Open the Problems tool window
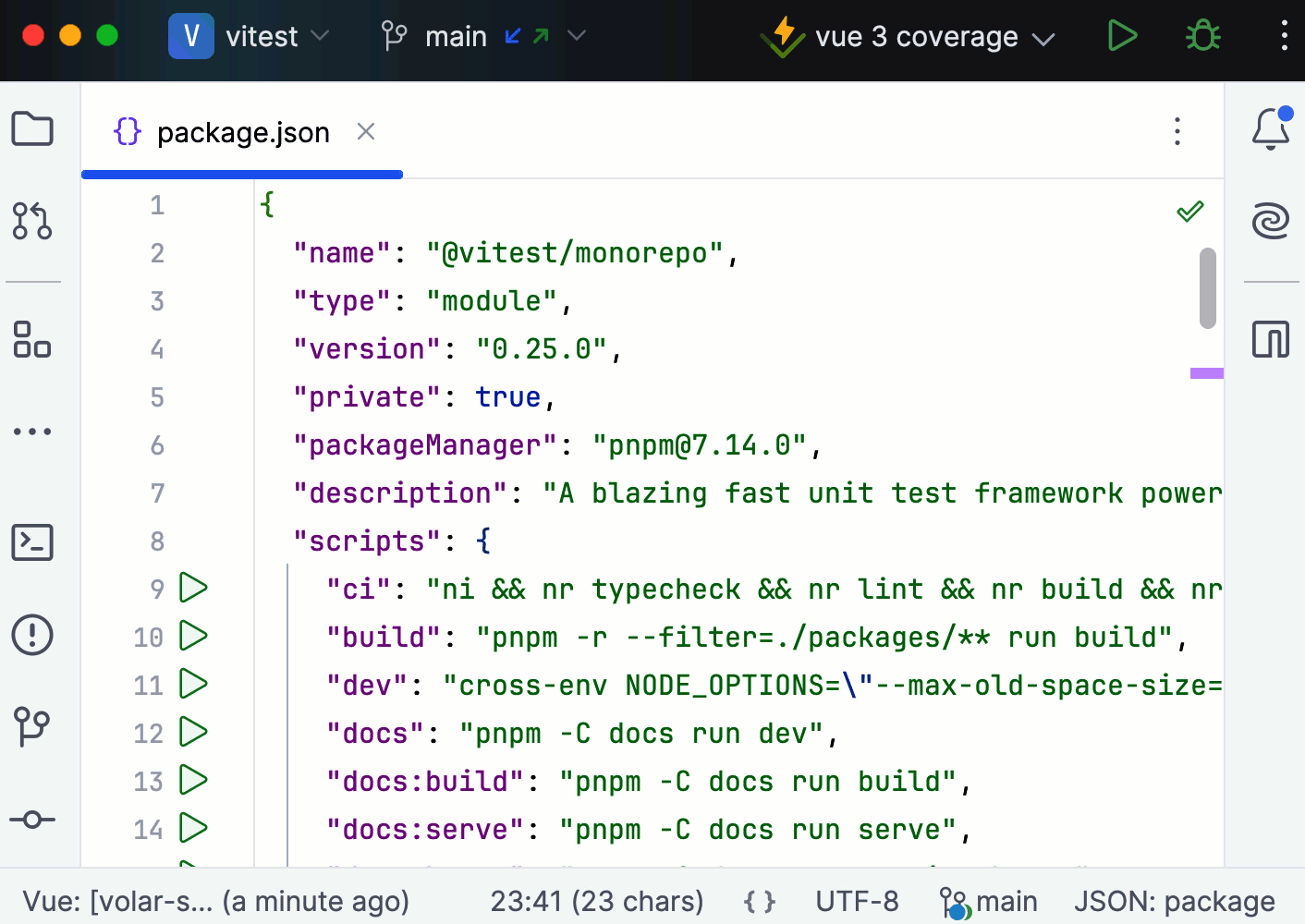Image resolution: width=1305 pixels, height=924 pixels. tap(32, 635)
